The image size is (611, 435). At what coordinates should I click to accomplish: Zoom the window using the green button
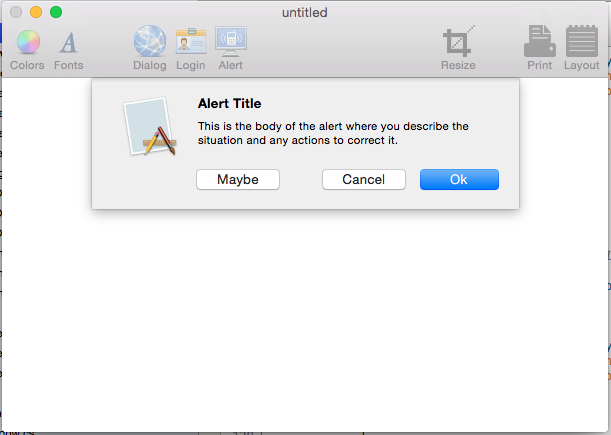pyautogui.click(x=56, y=12)
